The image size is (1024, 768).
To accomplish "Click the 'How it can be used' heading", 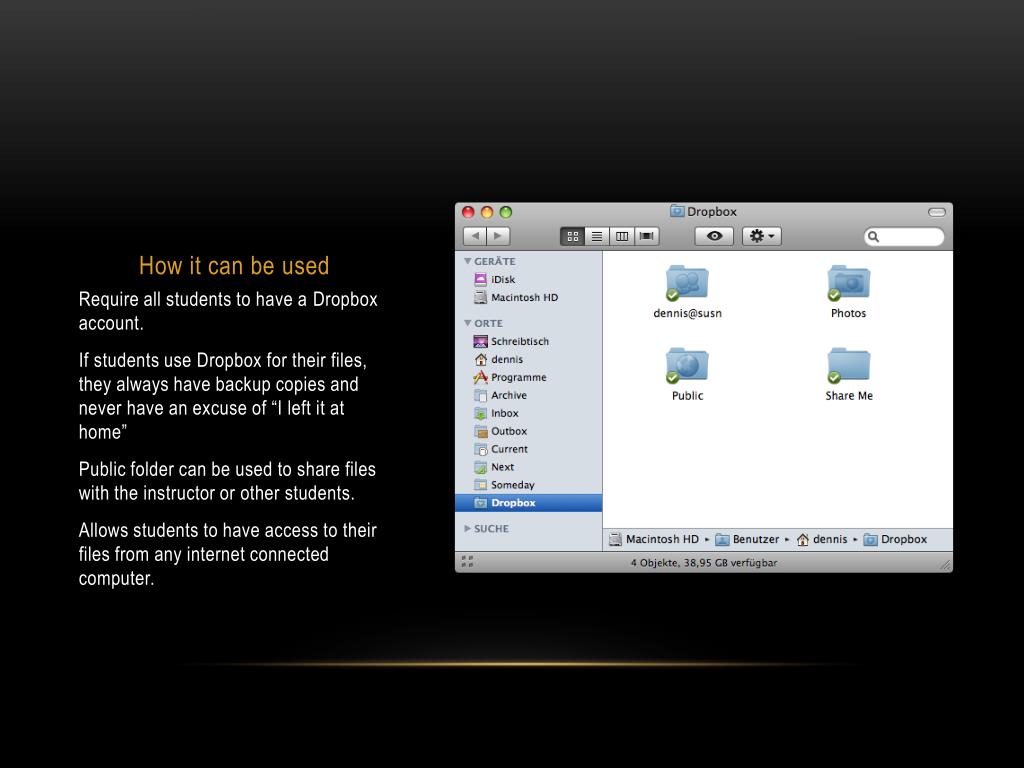I will [x=234, y=266].
